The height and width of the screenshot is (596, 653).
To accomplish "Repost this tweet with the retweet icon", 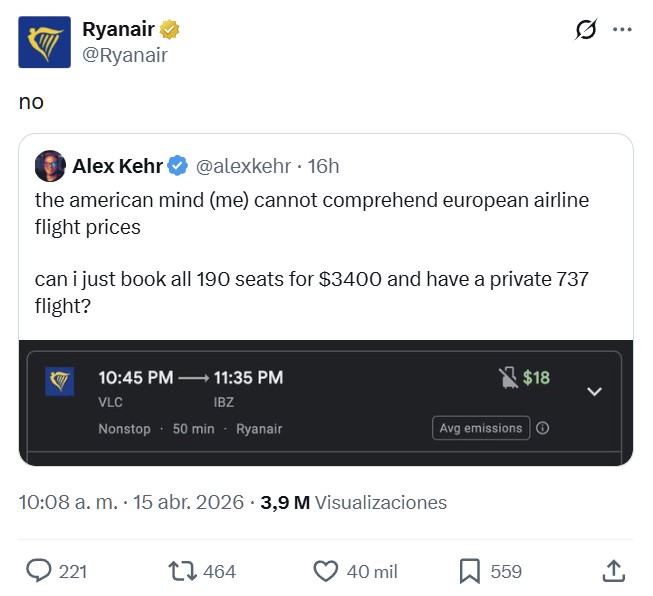I will pos(183,571).
